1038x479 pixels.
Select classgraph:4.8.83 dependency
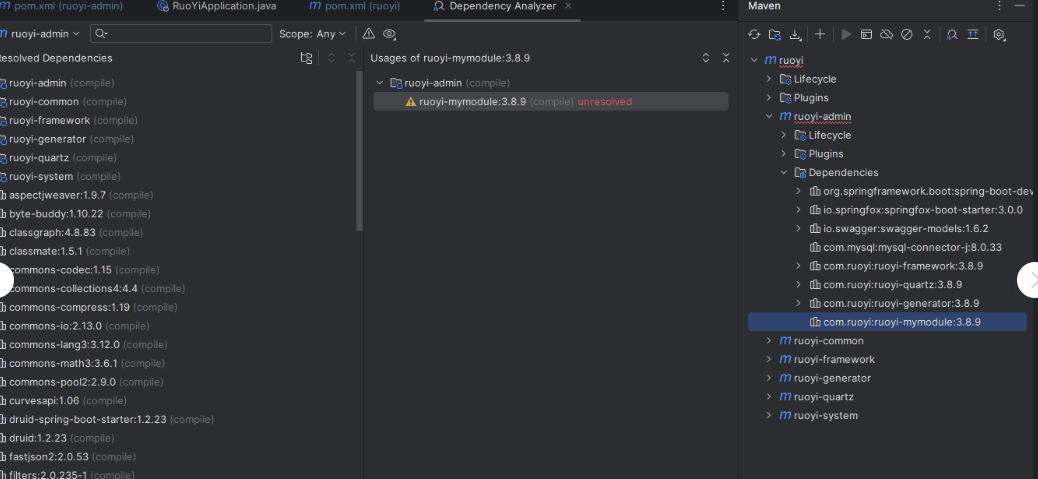[71, 232]
